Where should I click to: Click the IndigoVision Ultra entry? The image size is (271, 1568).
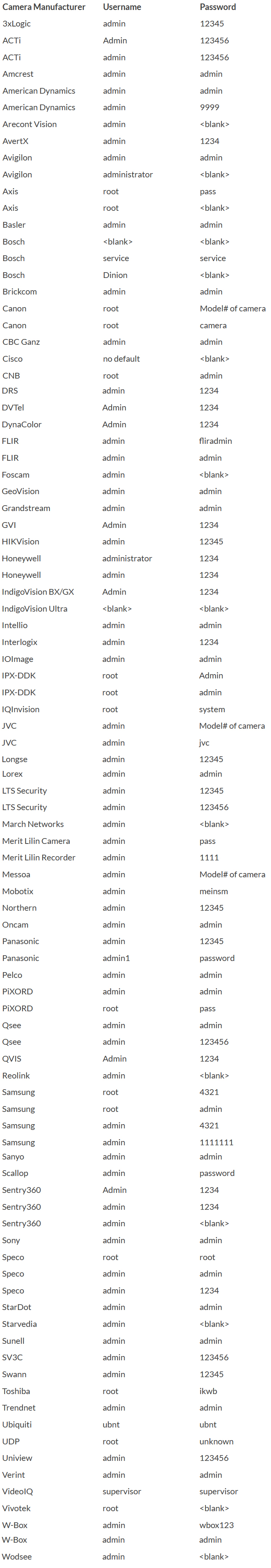[x=34, y=609]
